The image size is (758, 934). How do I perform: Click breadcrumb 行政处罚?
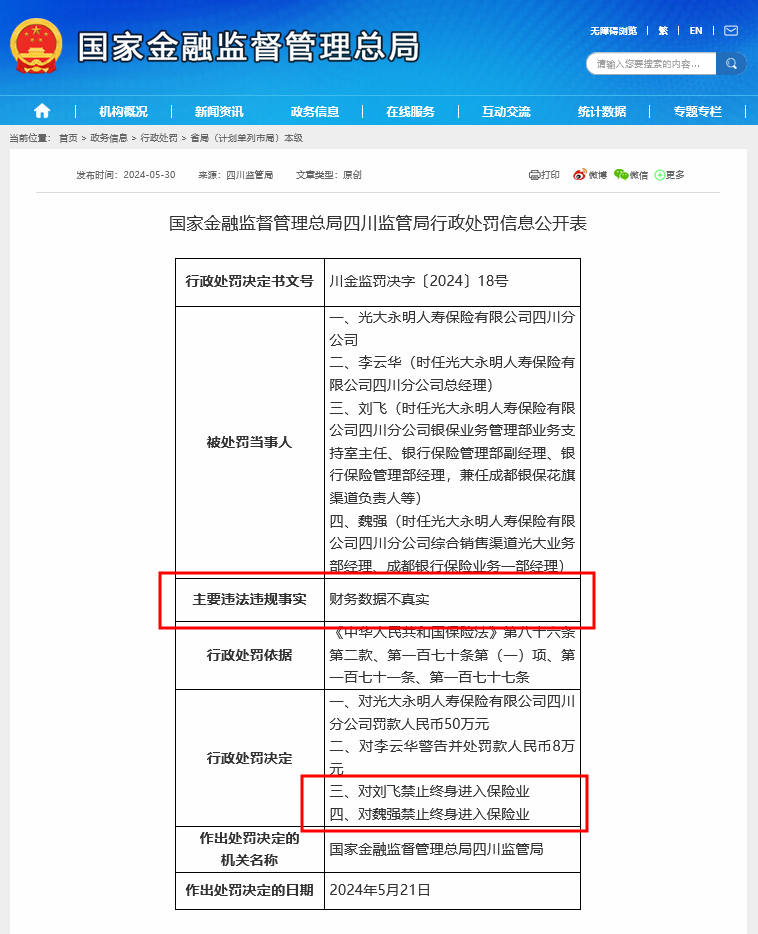(159, 138)
